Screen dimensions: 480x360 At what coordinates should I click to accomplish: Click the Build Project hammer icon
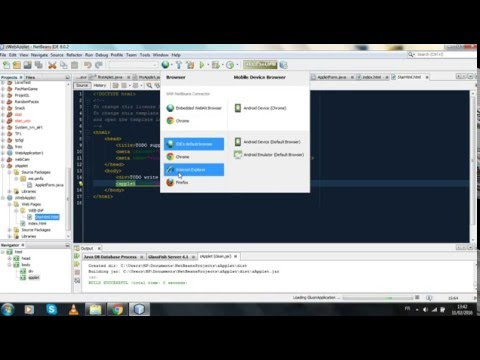pyautogui.click(x=179, y=65)
